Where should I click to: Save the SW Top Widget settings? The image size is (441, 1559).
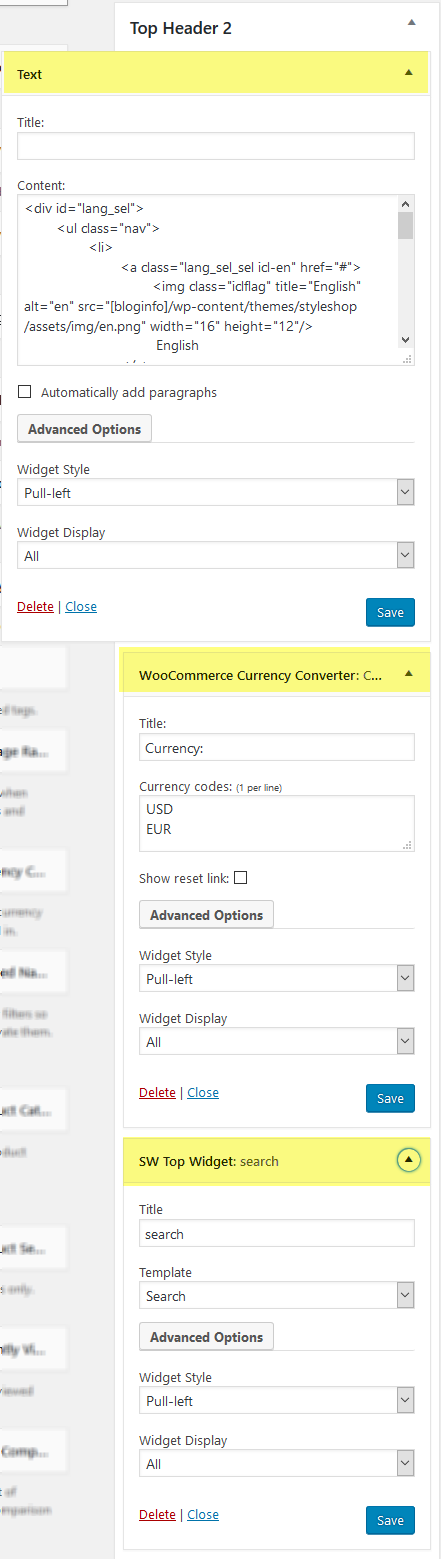(x=389, y=1520)
